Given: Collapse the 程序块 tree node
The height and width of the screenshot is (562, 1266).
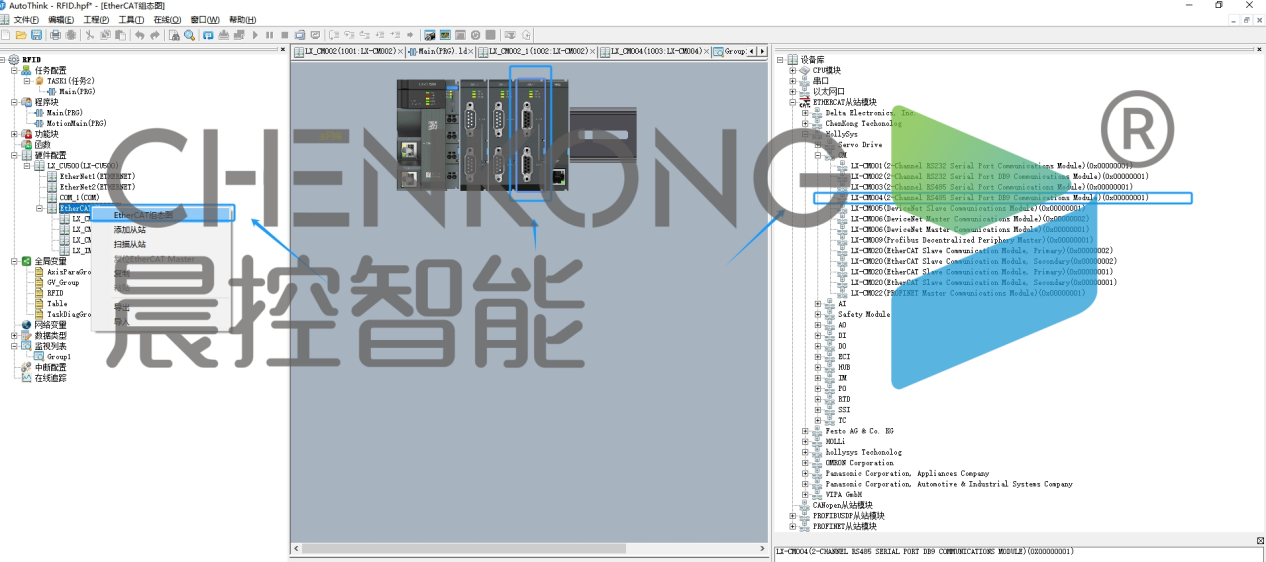Looking at the screenshot, I should tap(15, 102).
